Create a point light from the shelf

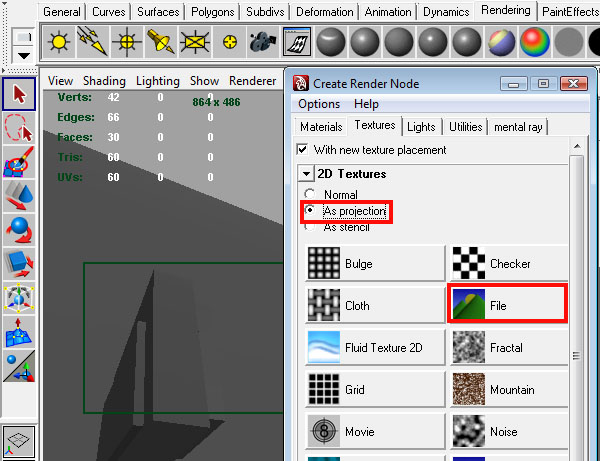click(127, 41)
